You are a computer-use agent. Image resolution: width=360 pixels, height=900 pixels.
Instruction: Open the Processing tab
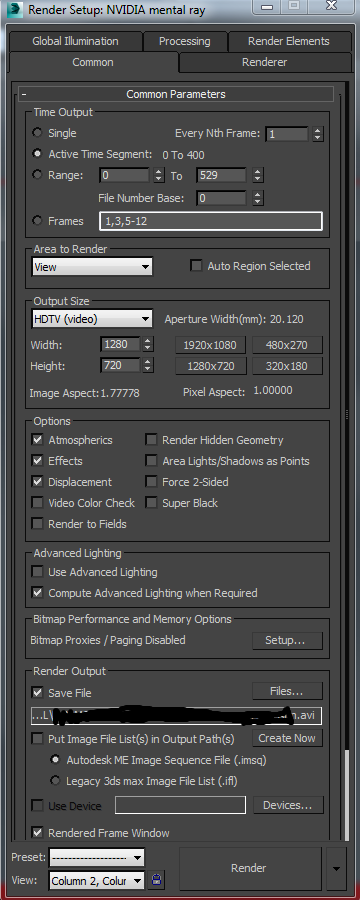pos(184,41)
